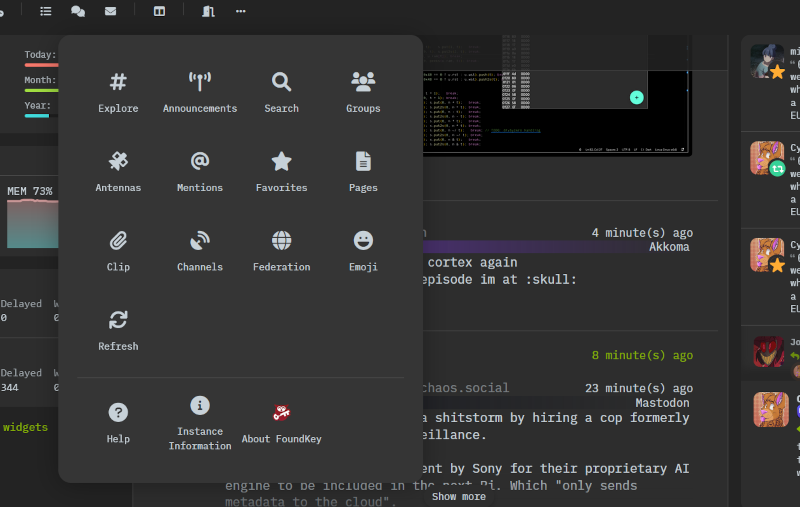Viewport: 800px width, 507px height.
Task: Click the list icon in top bar
Action: 45,11
